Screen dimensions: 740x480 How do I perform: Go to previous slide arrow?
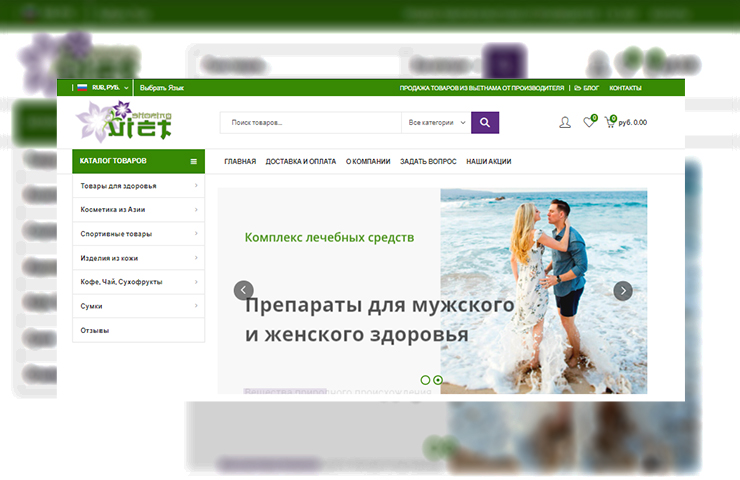244,290
